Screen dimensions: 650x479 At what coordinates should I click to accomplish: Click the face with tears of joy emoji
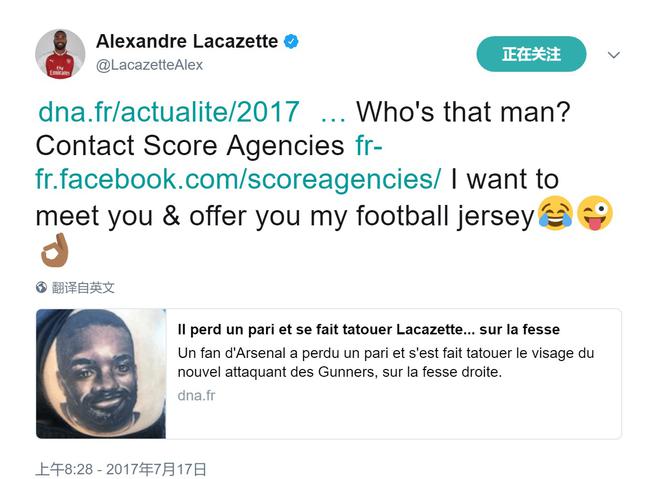555,213
